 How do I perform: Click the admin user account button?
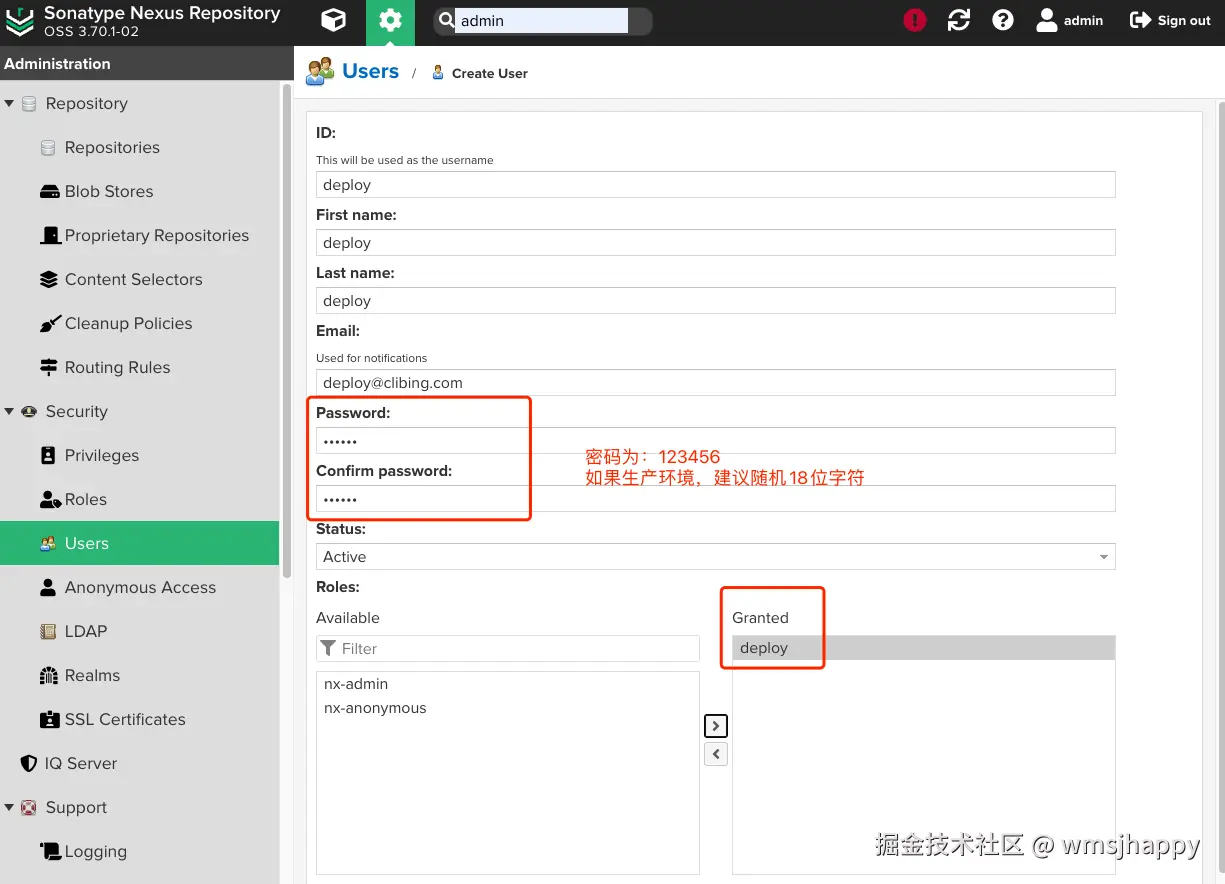pyautogui.click(x=1069, y=21)
